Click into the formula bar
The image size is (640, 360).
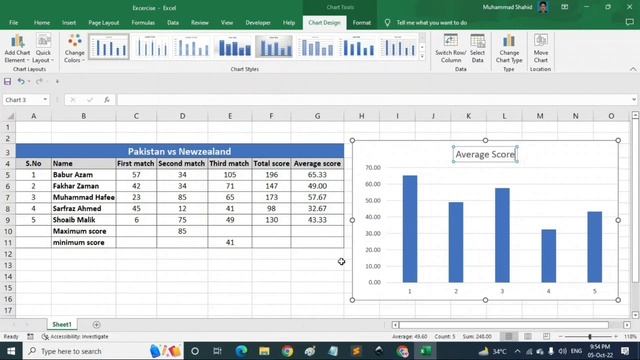[373, 100]
